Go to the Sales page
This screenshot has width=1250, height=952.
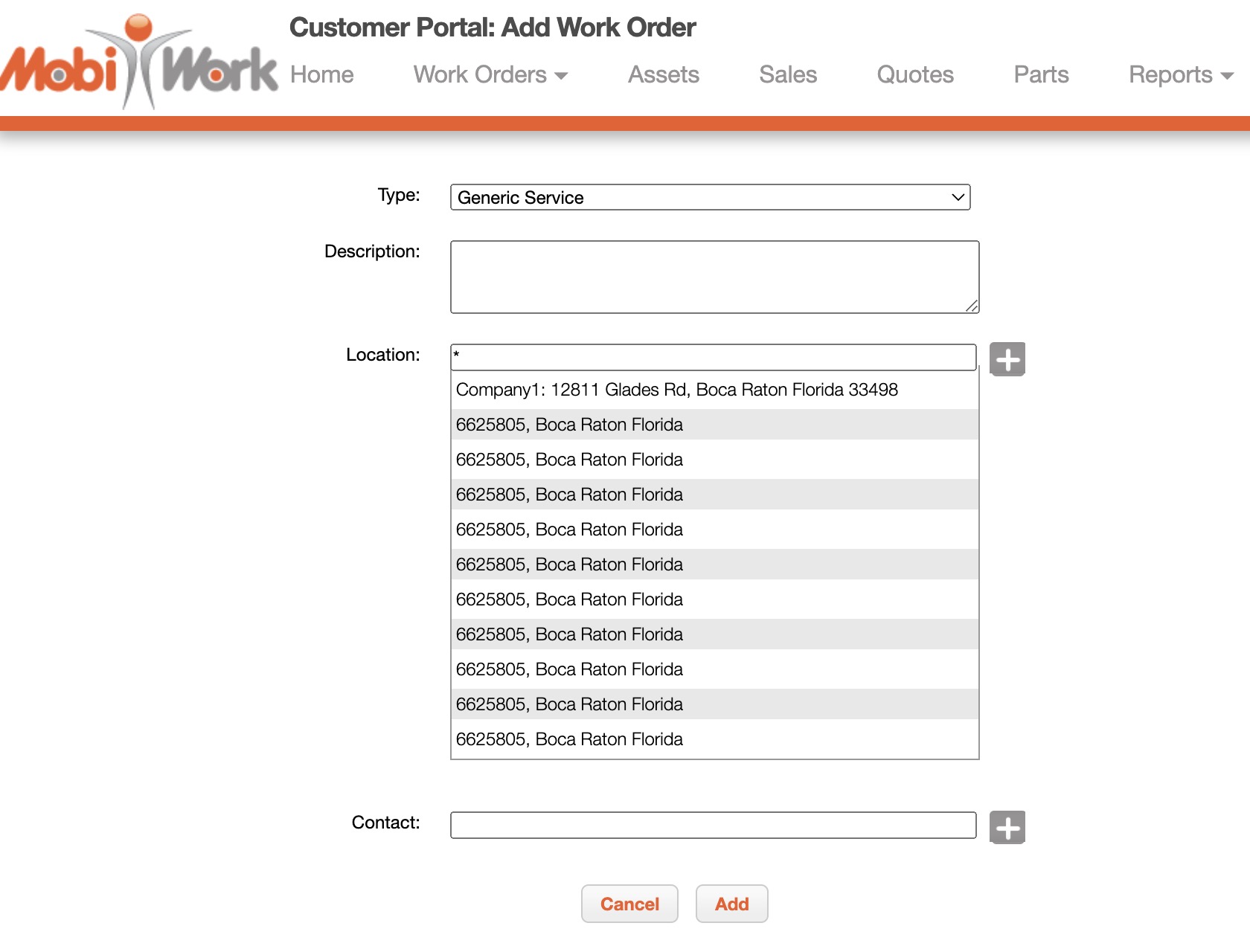coord(787,74)
